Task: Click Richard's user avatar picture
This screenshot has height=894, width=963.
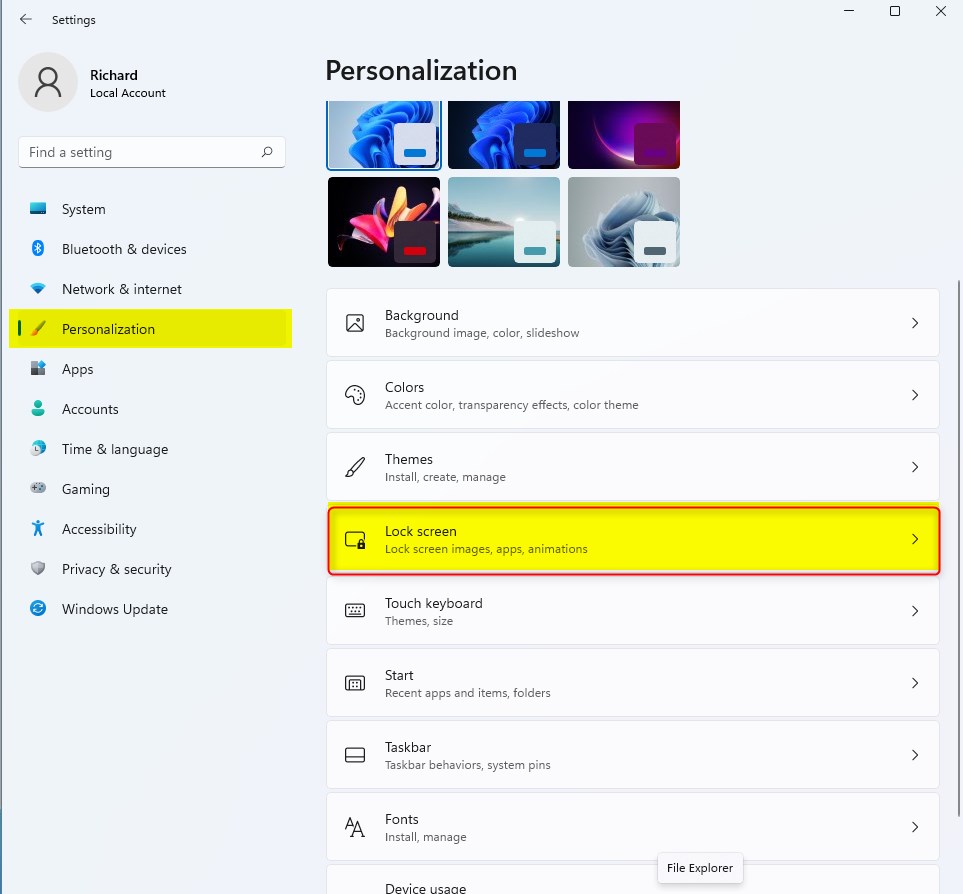Action: [x=48, y=82]
